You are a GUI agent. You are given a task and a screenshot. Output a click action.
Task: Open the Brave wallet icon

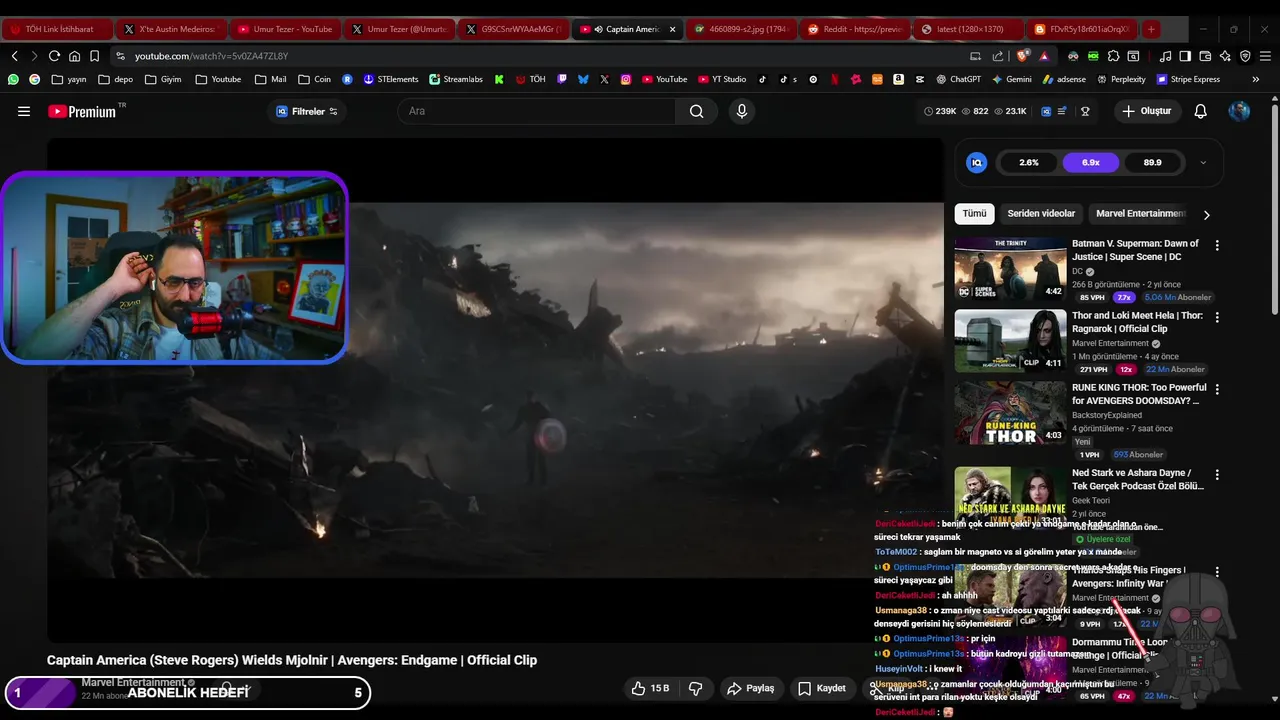[x=1204, y=56]
